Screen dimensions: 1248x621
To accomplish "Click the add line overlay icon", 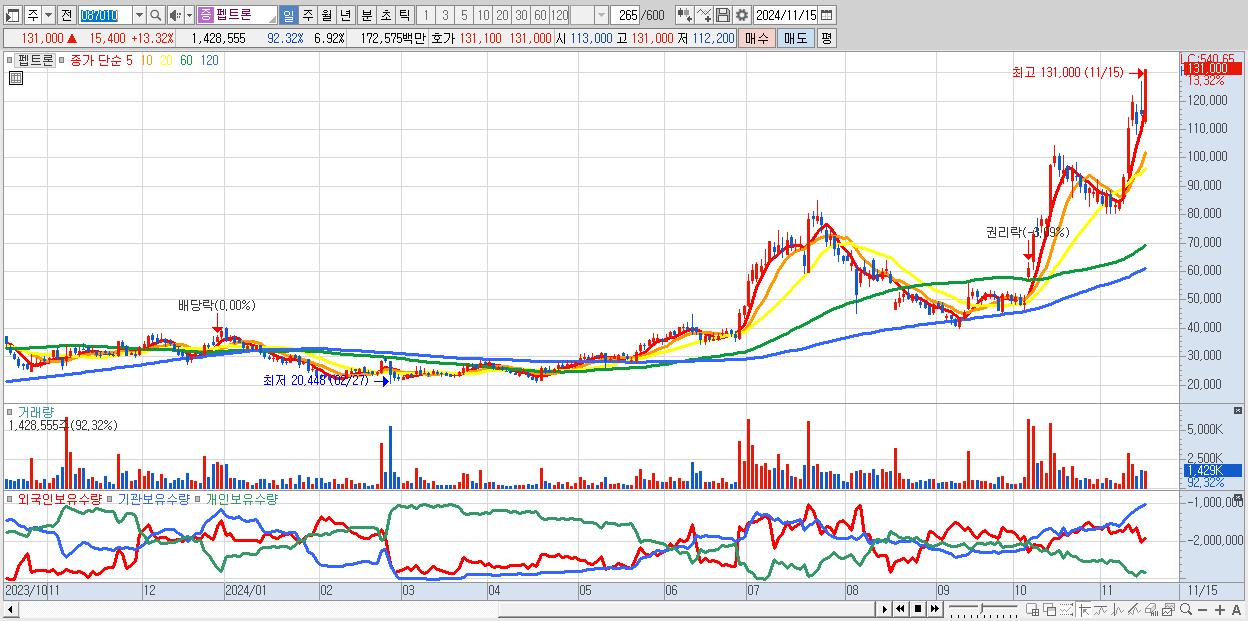I will 704,15.
